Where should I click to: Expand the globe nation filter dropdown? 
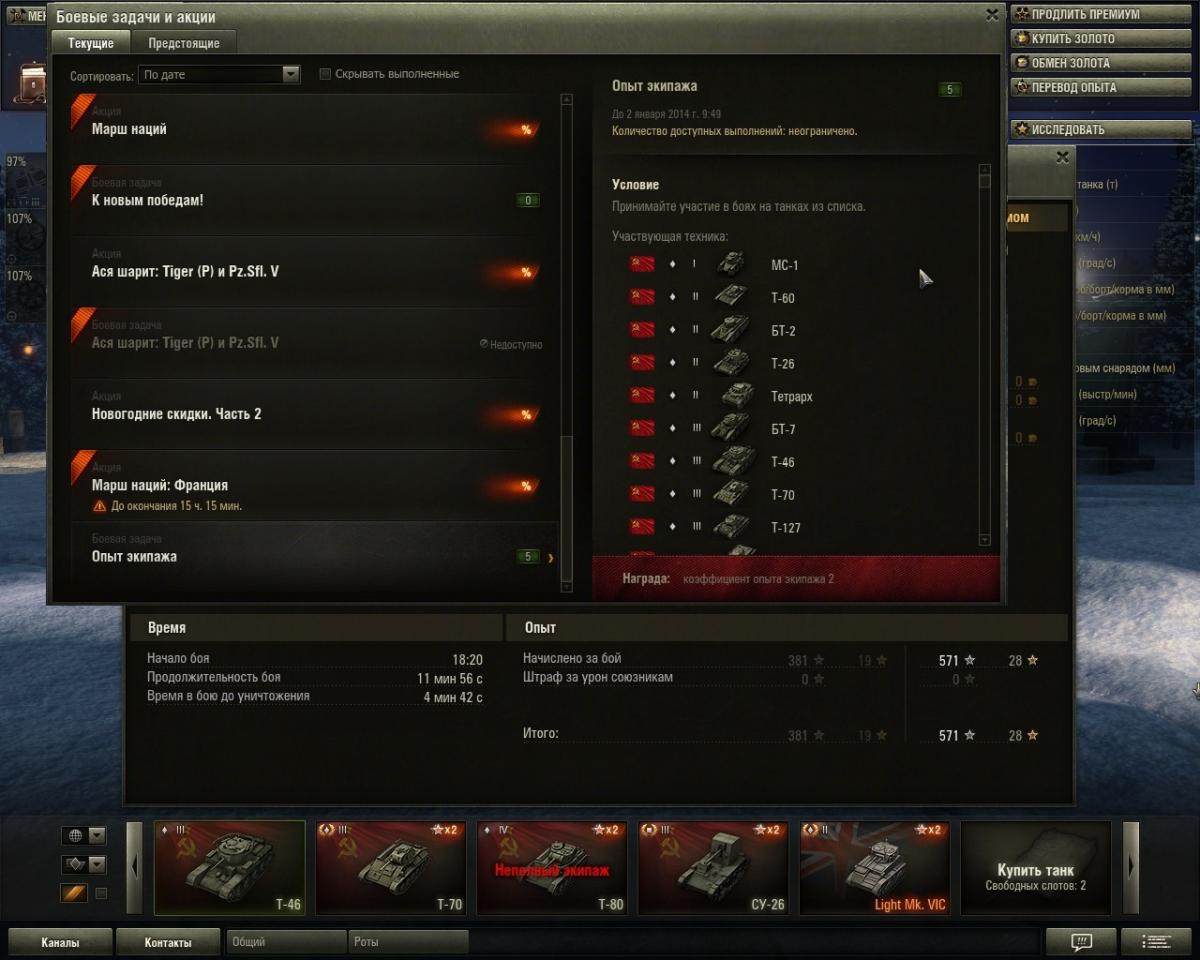97,835
